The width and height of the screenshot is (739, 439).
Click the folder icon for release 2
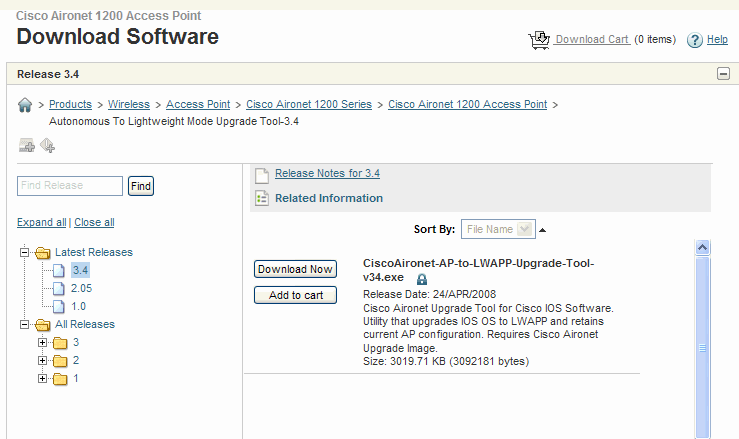click(x=60, y=361)
